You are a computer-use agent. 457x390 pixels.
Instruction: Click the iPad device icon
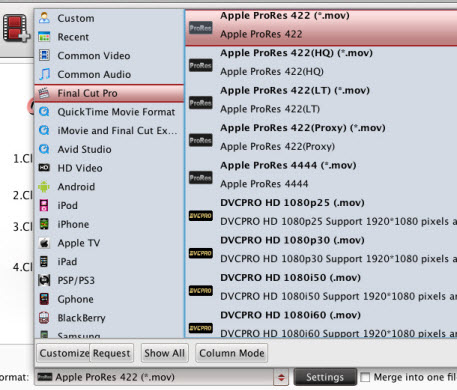pos(44,262)
